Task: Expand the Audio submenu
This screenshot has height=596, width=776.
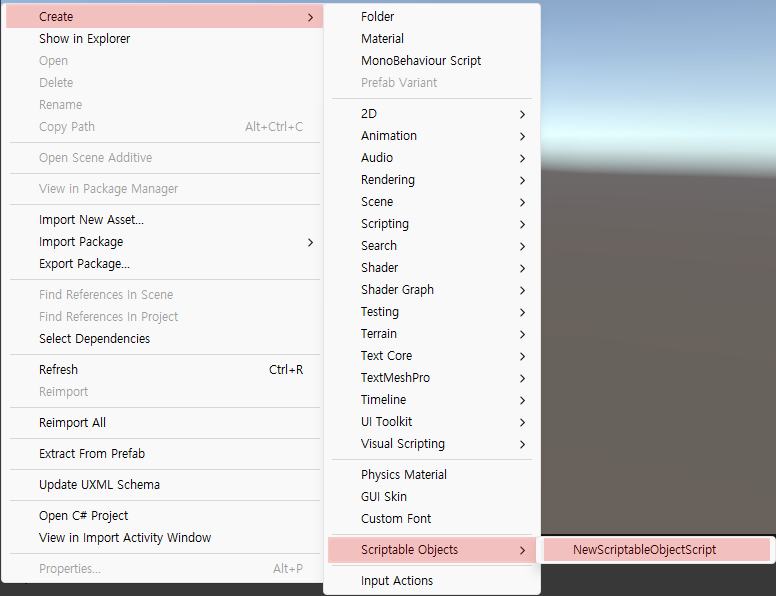Action: (432, 158)
